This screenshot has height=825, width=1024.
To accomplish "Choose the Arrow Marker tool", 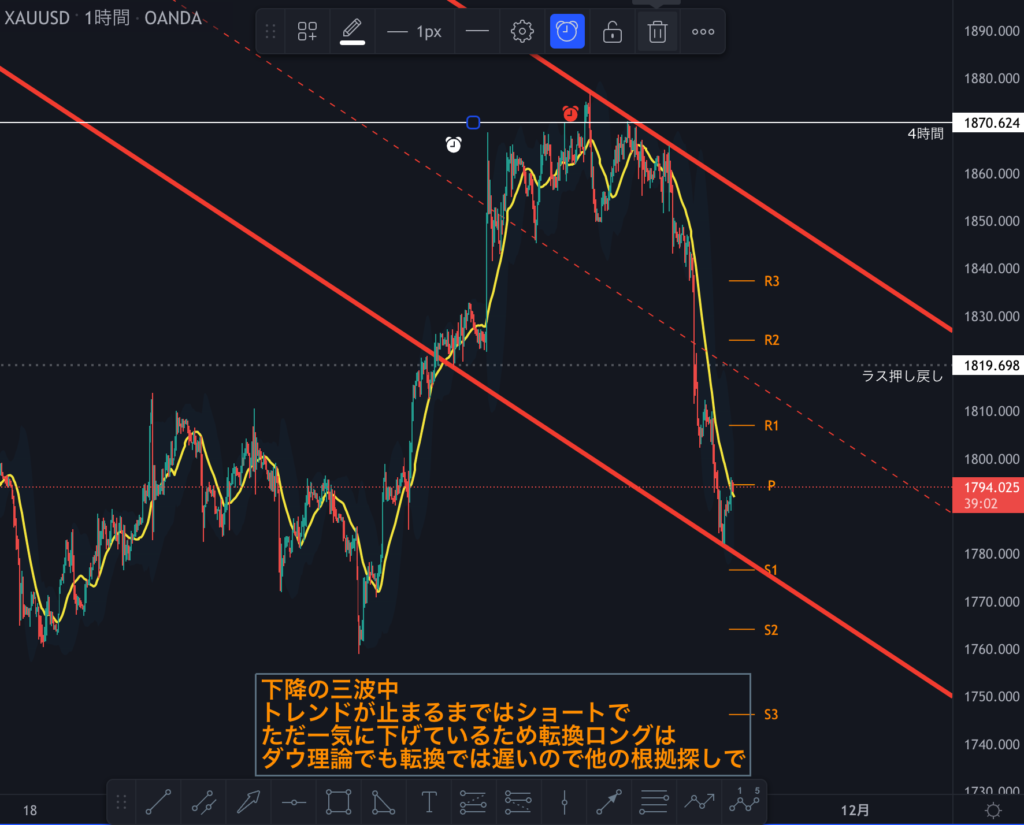I will point(609,802).
